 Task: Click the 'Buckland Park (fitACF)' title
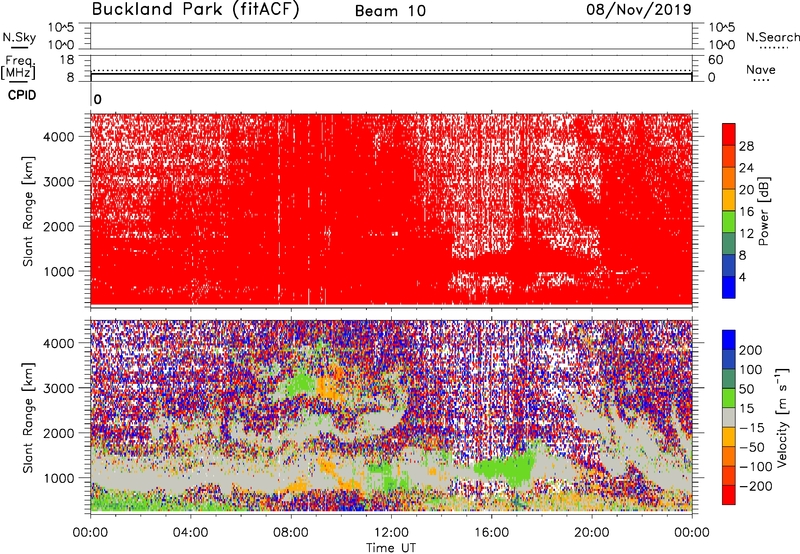pyautogui.click(x=195, y=9)
